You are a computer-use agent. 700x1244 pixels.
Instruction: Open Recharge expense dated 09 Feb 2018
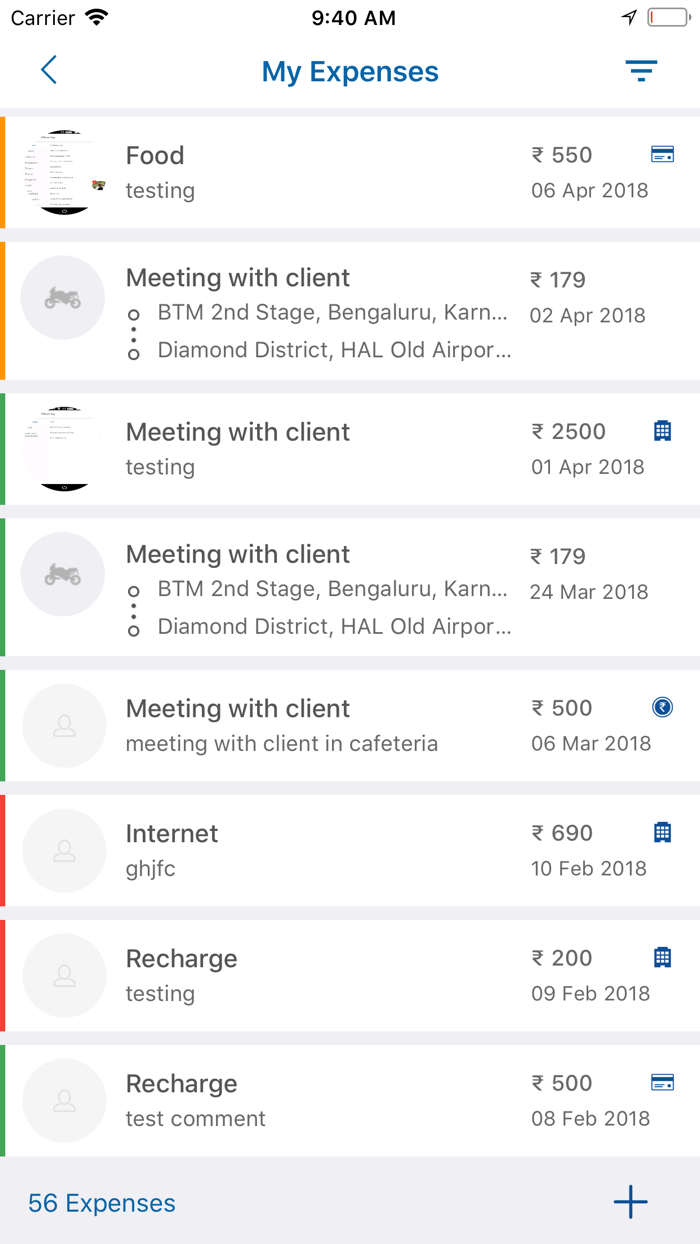pos(320,975)
